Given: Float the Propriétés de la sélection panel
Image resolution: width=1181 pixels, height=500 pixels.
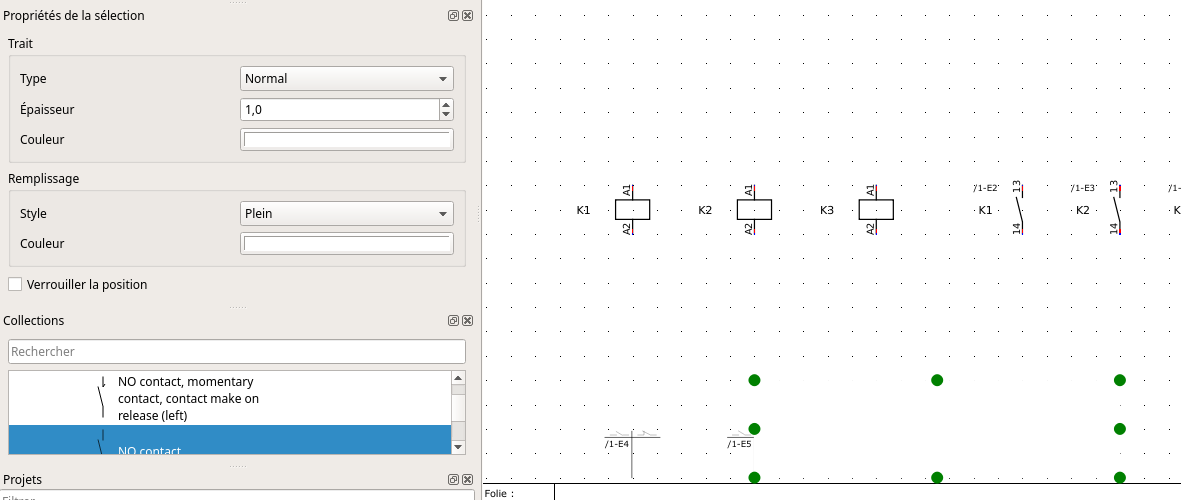Looking at the screenshot, I should pyautogui.click(x=453, y=16).
